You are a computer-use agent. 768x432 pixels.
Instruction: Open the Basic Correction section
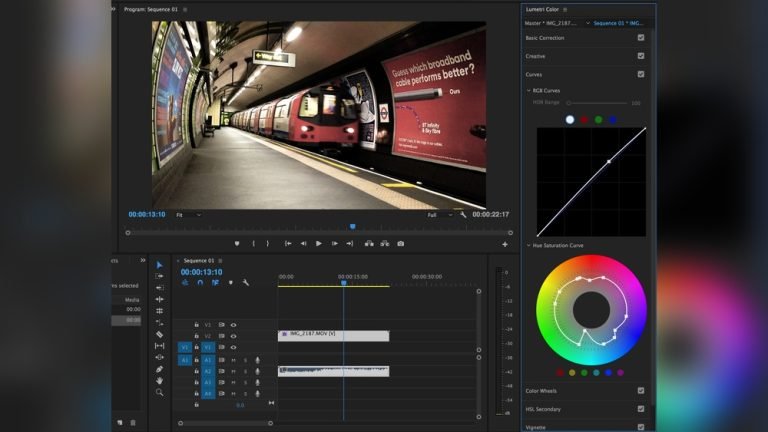coord(545,38)
